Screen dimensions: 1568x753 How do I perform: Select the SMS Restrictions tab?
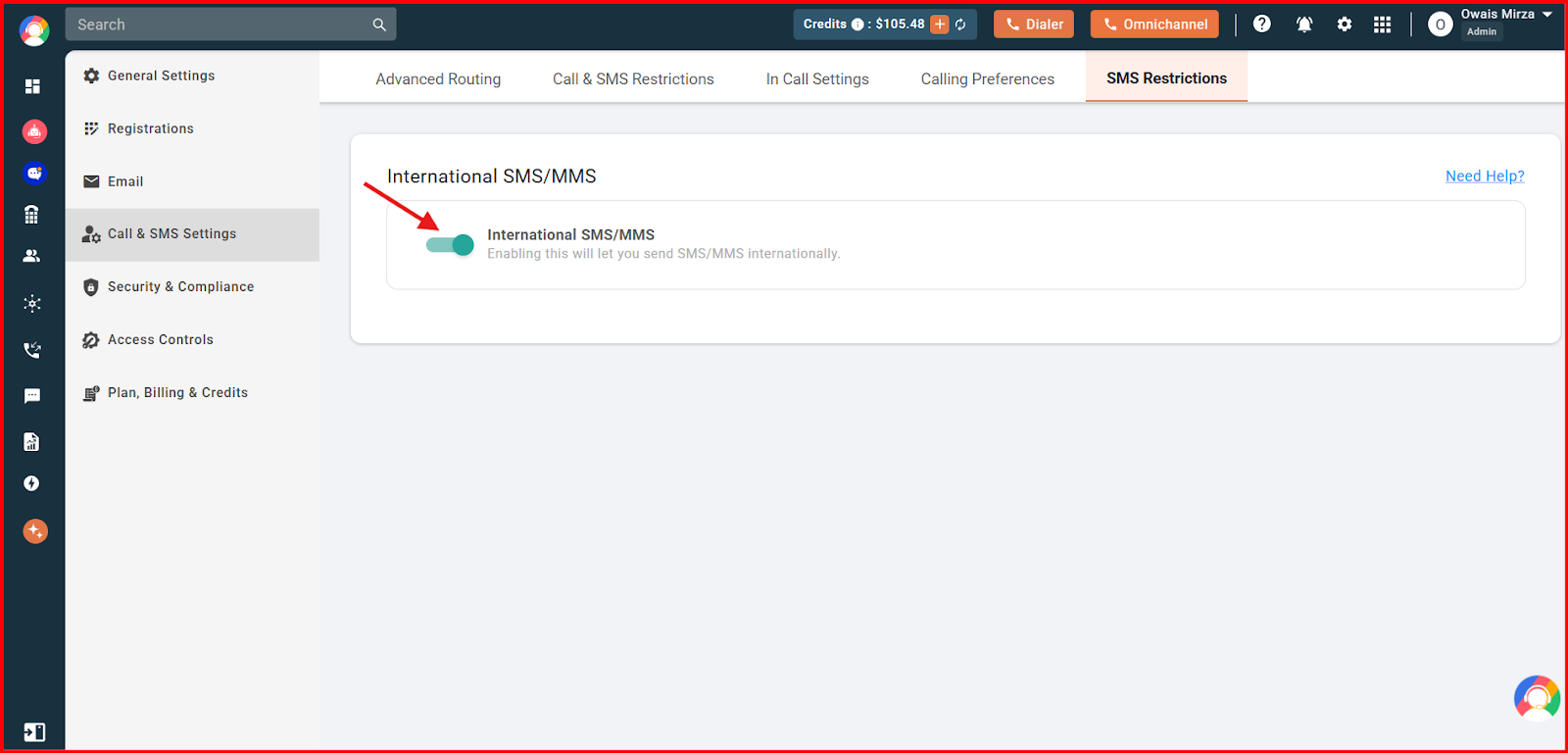(1166, 77)
